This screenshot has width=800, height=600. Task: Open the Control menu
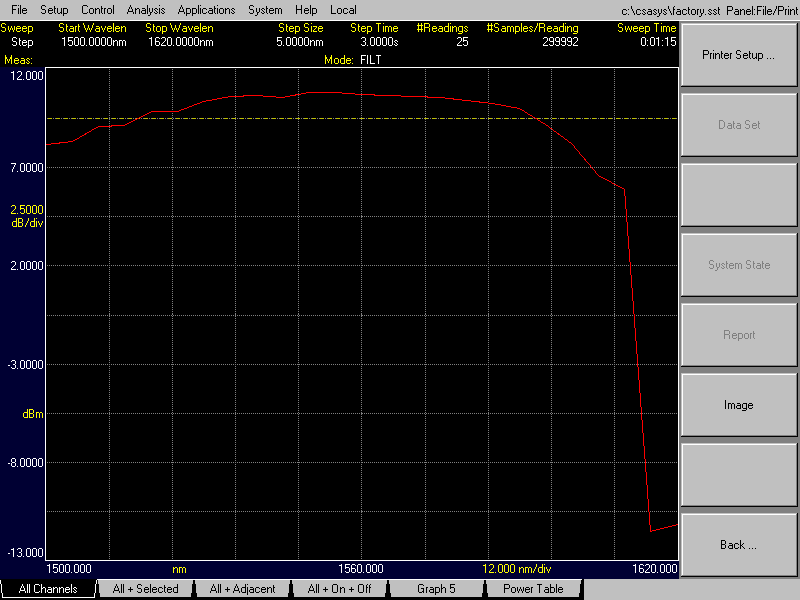click(97, 9)
